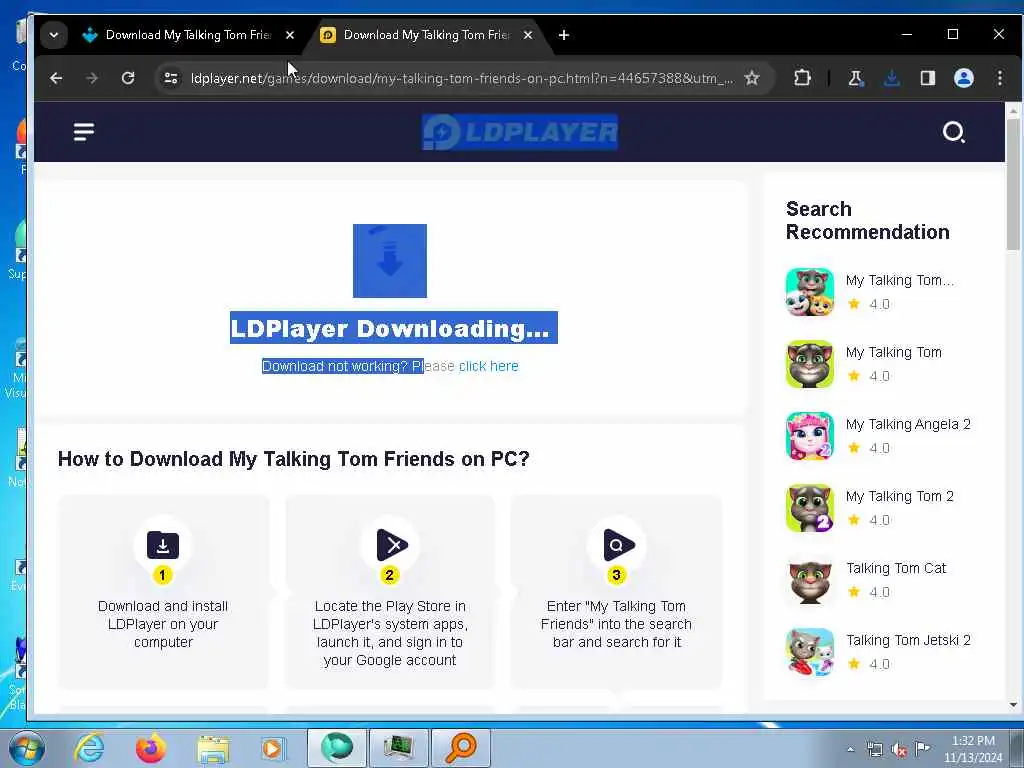
Task: Open a new tab with the plus button
Action: [x=564, y=35]
